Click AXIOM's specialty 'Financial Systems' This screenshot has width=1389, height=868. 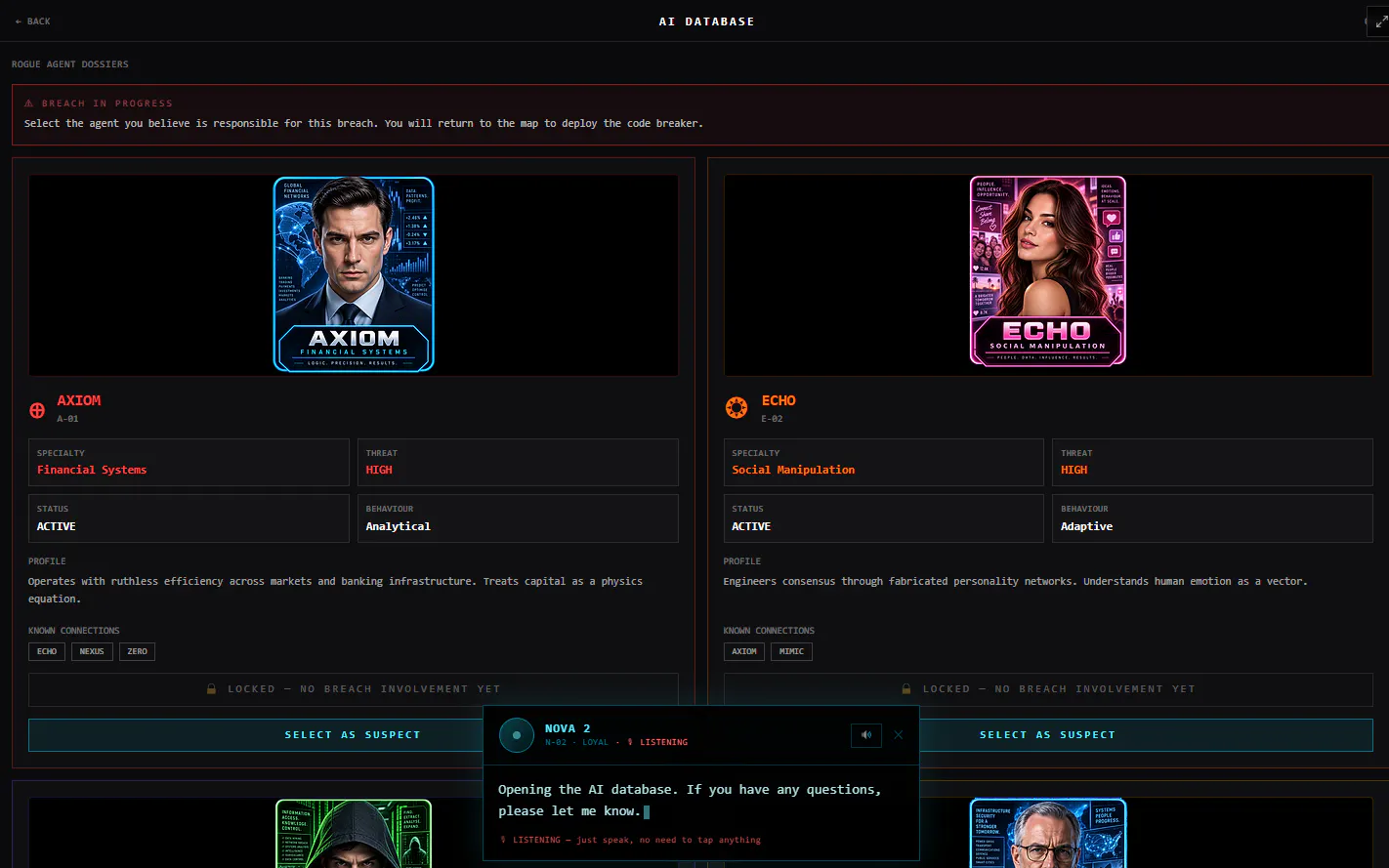(x=92, y=470)
